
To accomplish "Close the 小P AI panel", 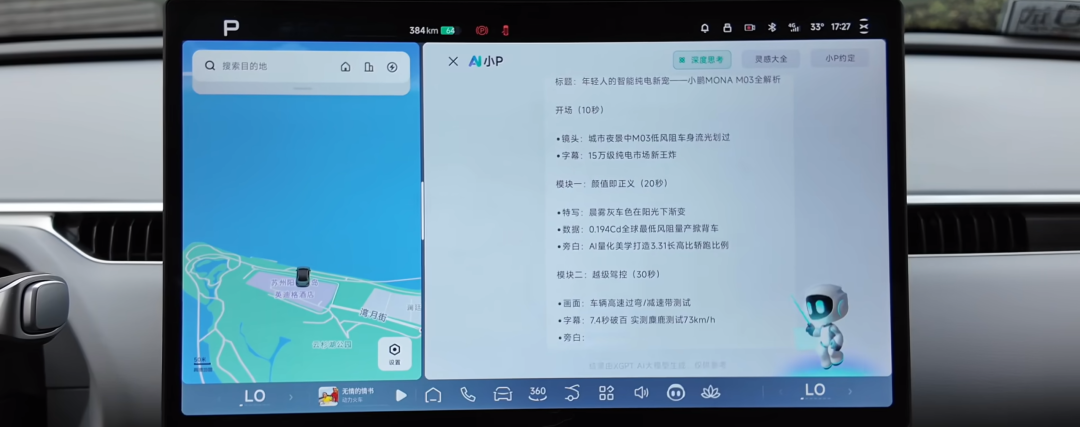I will 453,61.
